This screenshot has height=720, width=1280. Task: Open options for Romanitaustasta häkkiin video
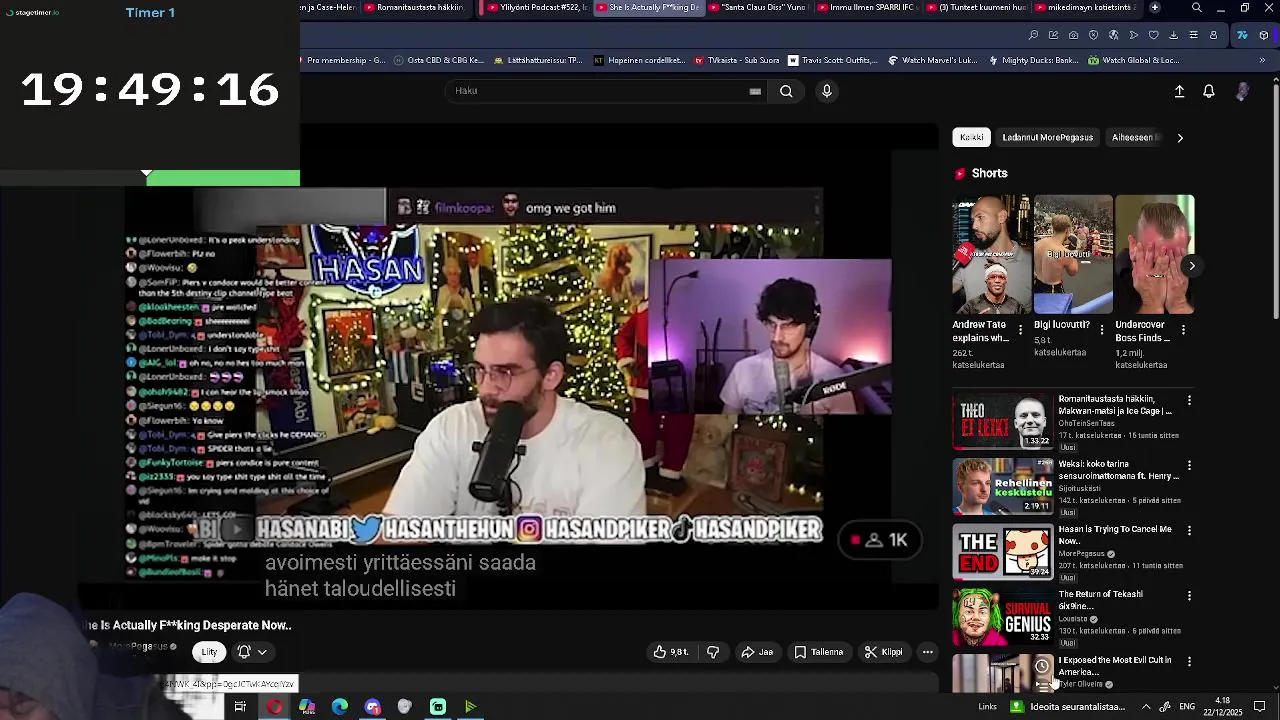[x=1189, y=400]
